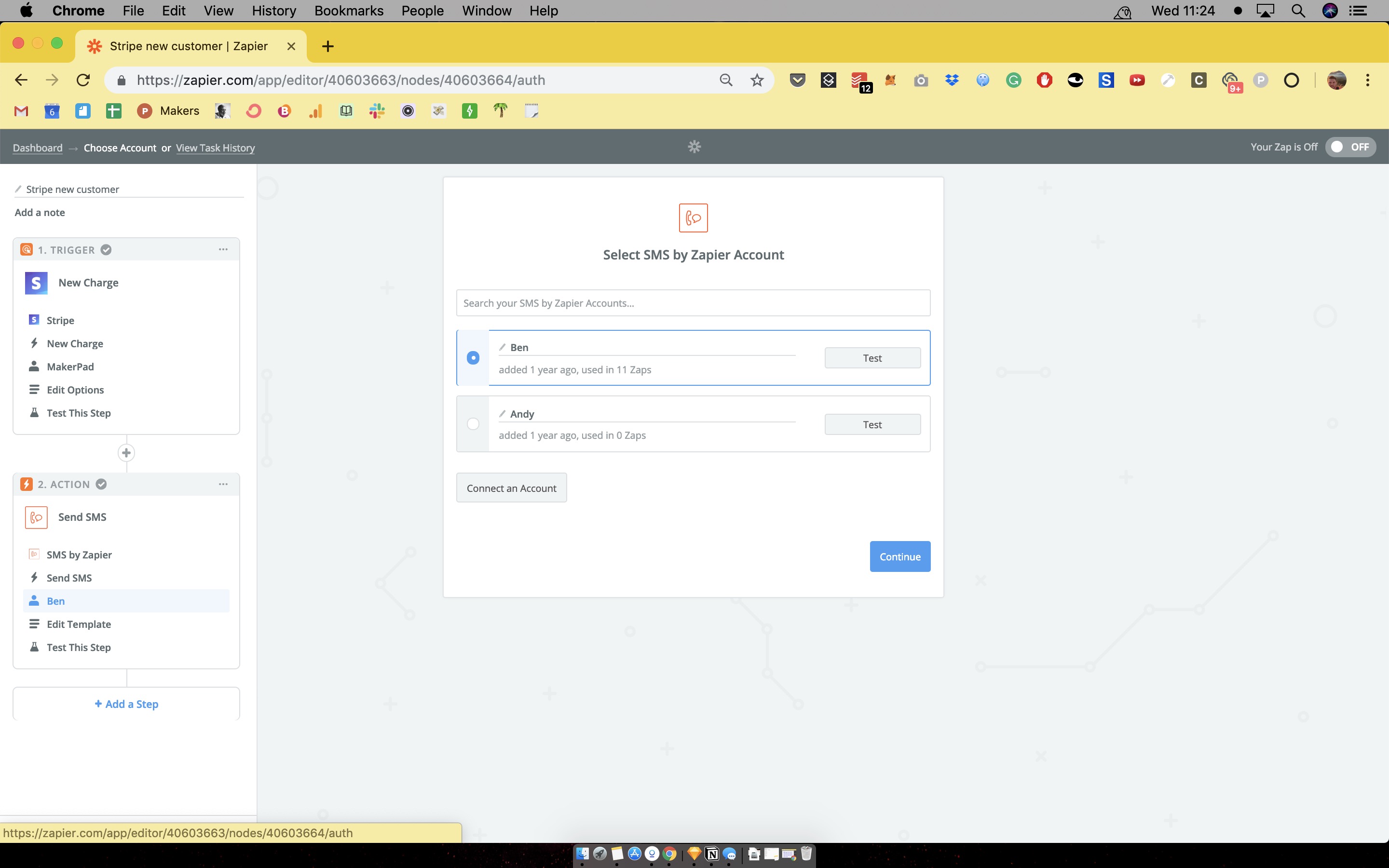Open the View menu
The image size is (1389, 868).
[218, 10]
